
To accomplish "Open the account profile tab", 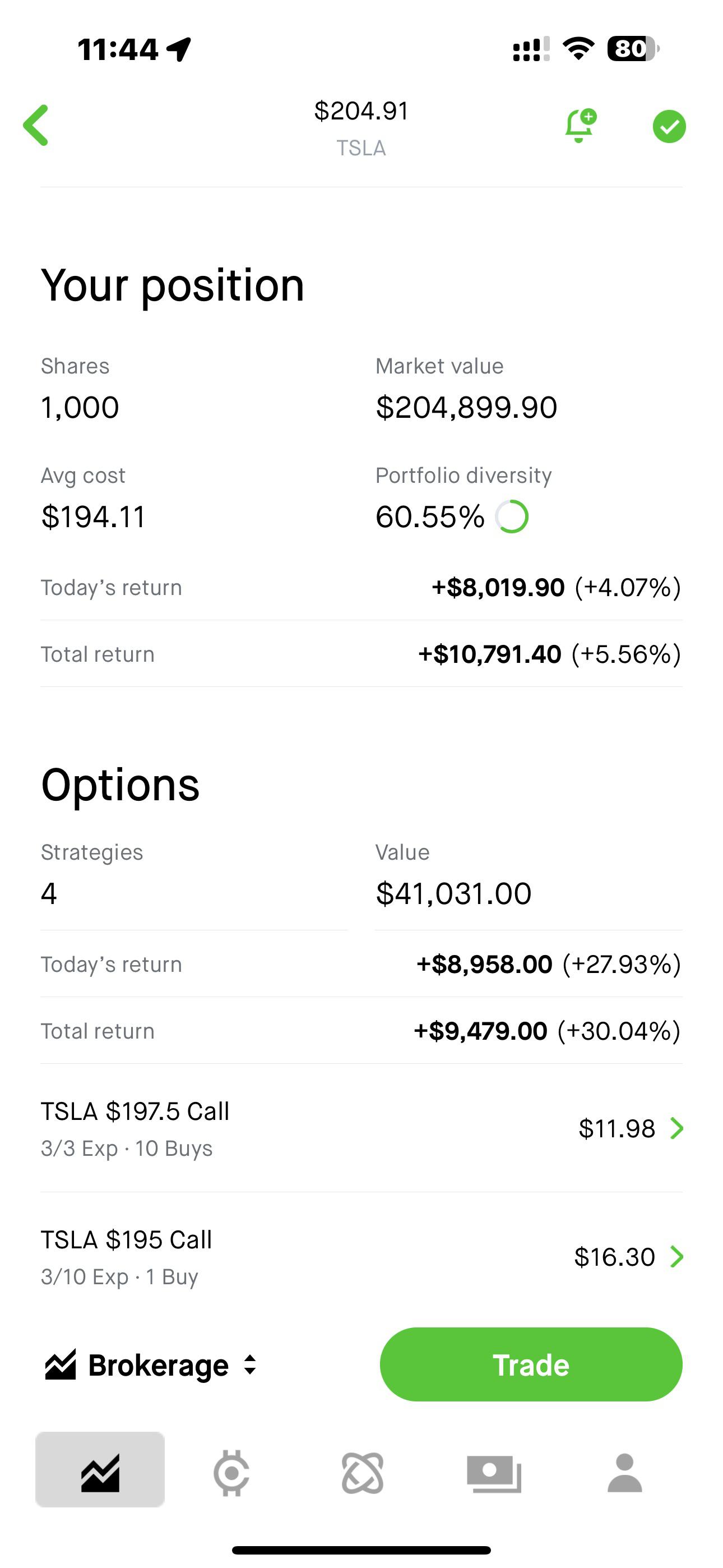I will (x=624, y=1473).
